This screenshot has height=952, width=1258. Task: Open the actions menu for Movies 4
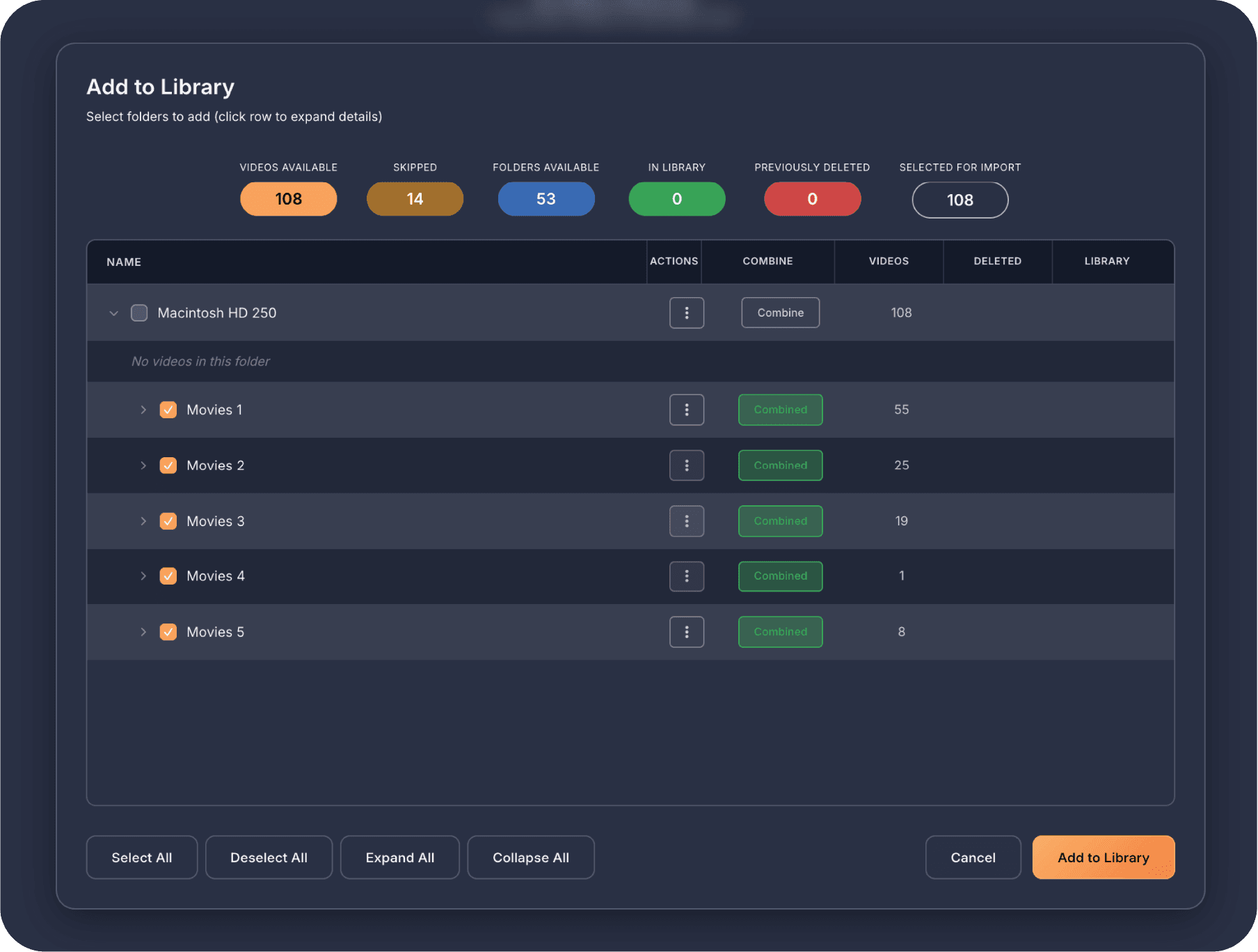point(687,576)
